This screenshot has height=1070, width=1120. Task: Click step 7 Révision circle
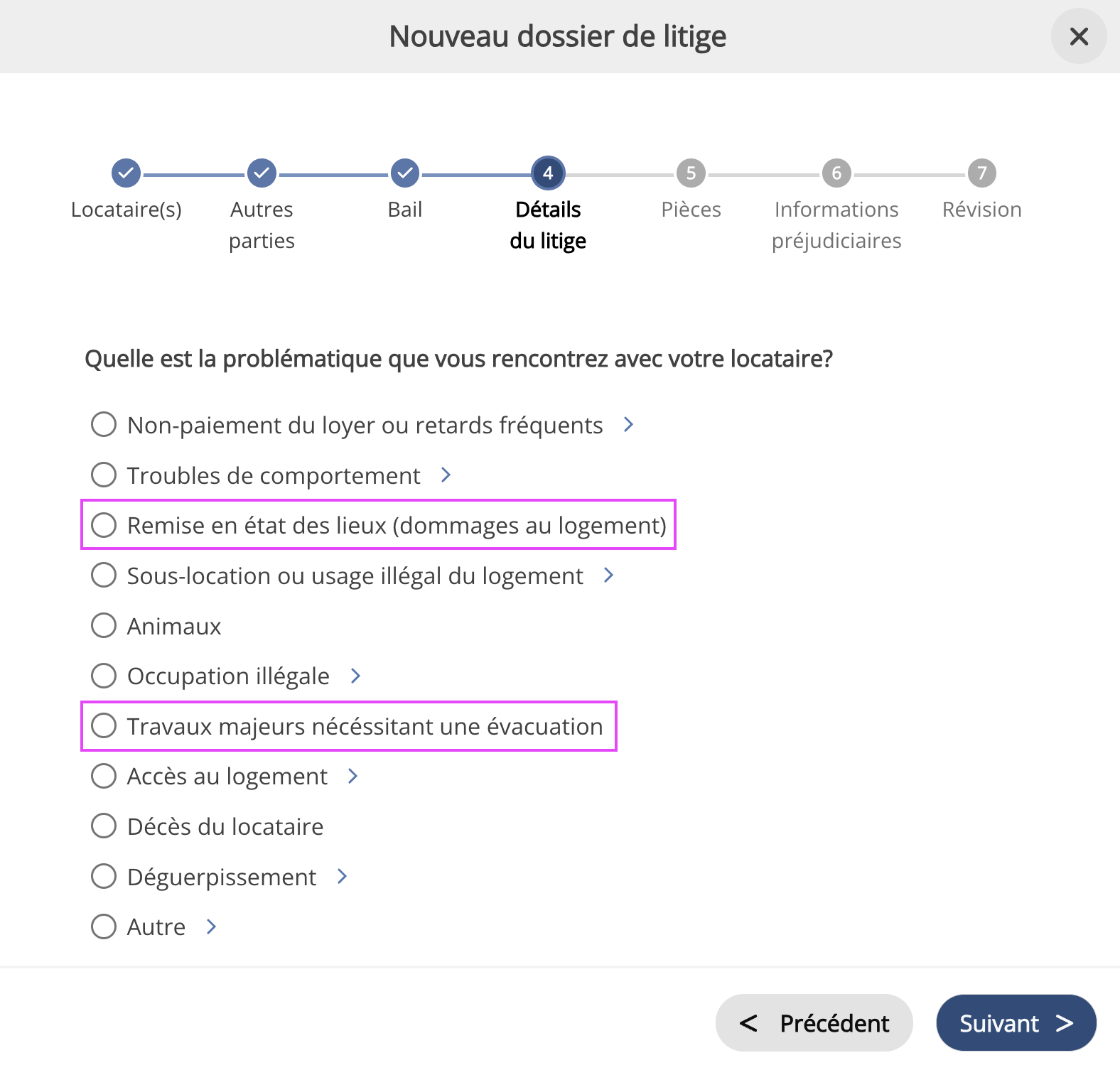[981, 173]
